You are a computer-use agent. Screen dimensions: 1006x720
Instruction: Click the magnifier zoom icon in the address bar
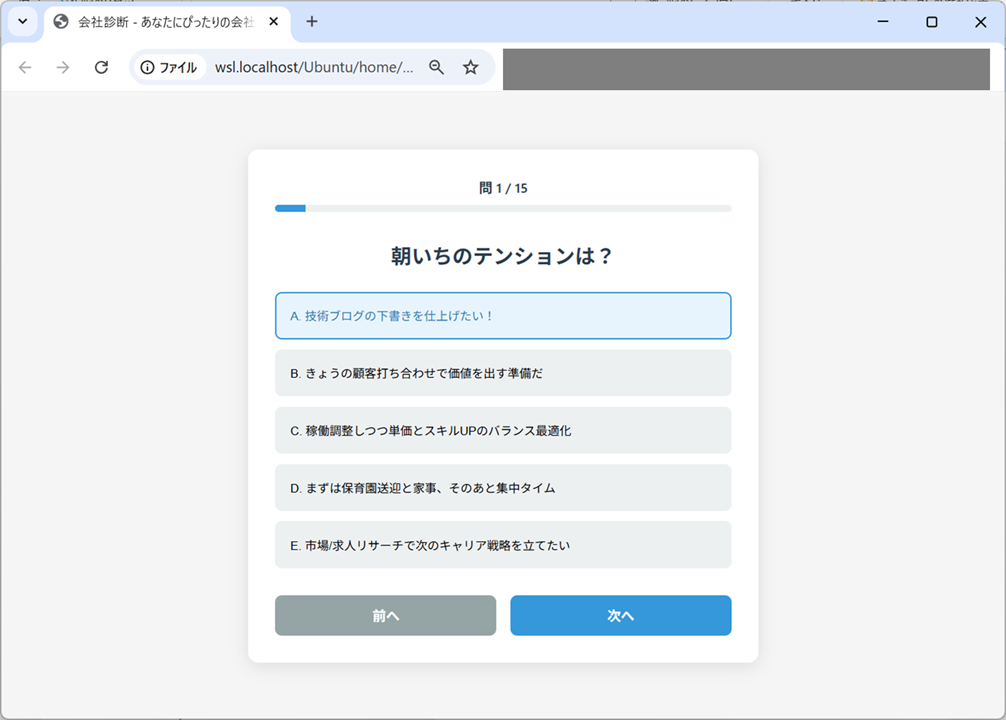coord(436,67)
